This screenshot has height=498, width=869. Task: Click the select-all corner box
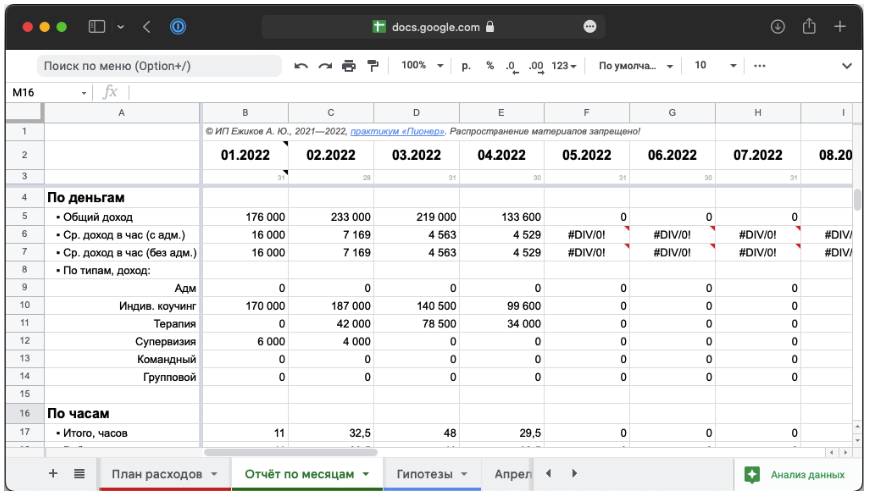pyautogui.click(x=24, y=112)
